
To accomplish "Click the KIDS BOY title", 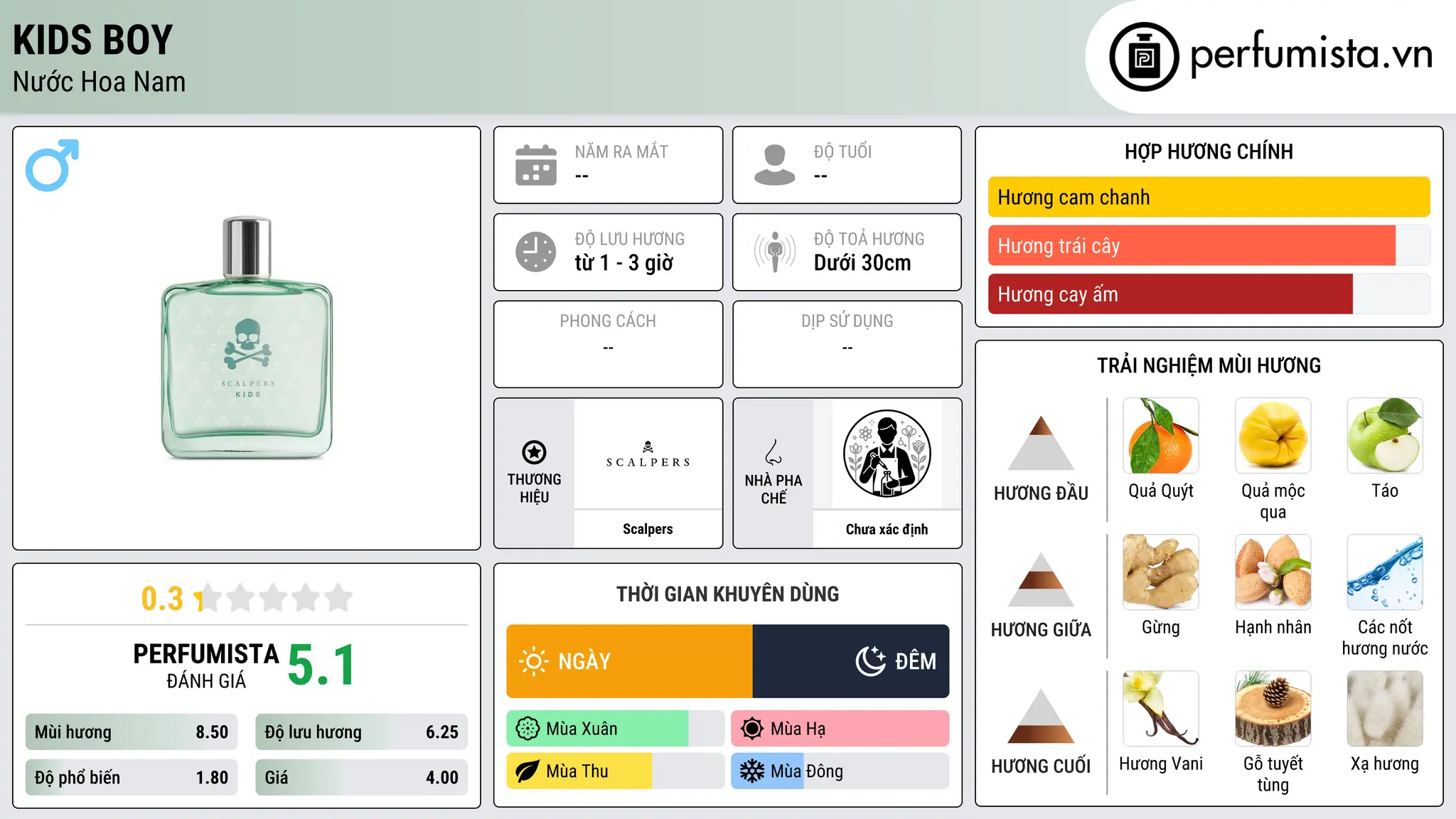I will click(x=93, y=40).
